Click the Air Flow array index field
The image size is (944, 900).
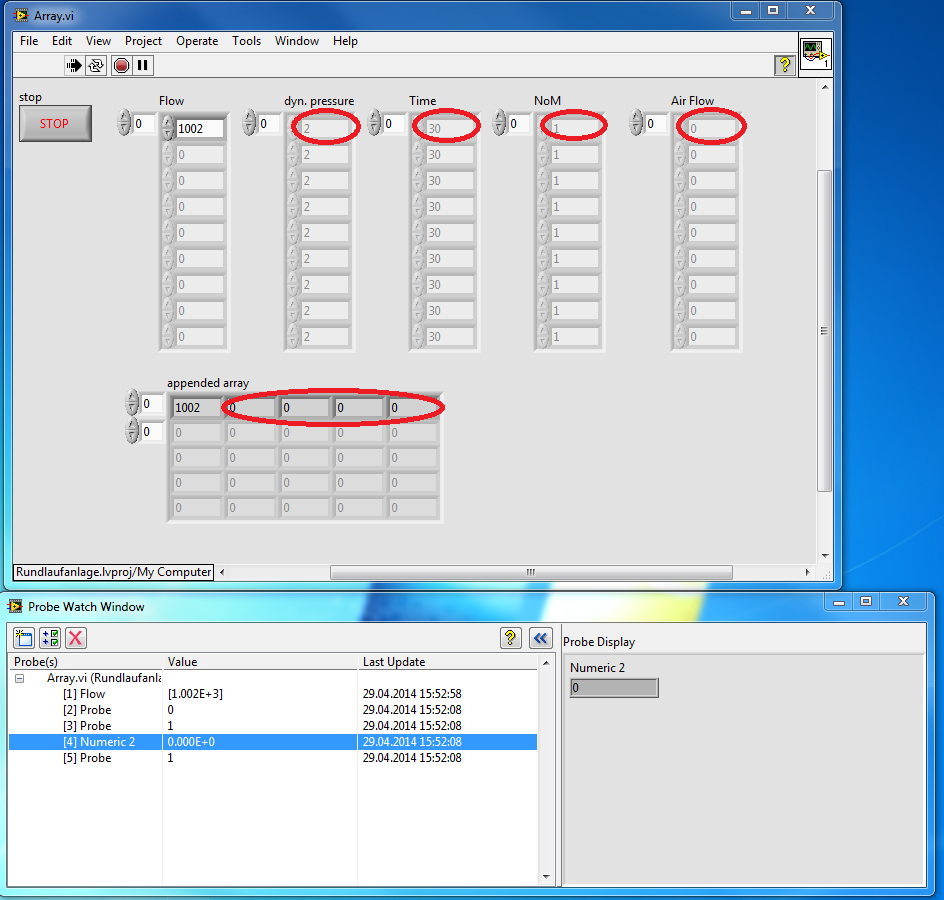656,123
